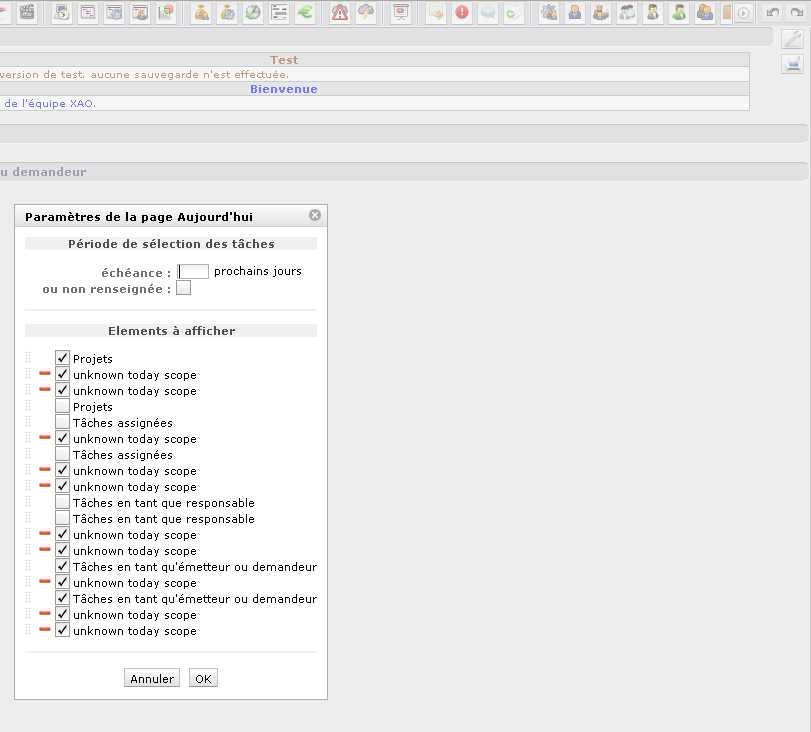Focus the échéance days input field
Screen dimensions: 811x732
(x=193, y=271)
